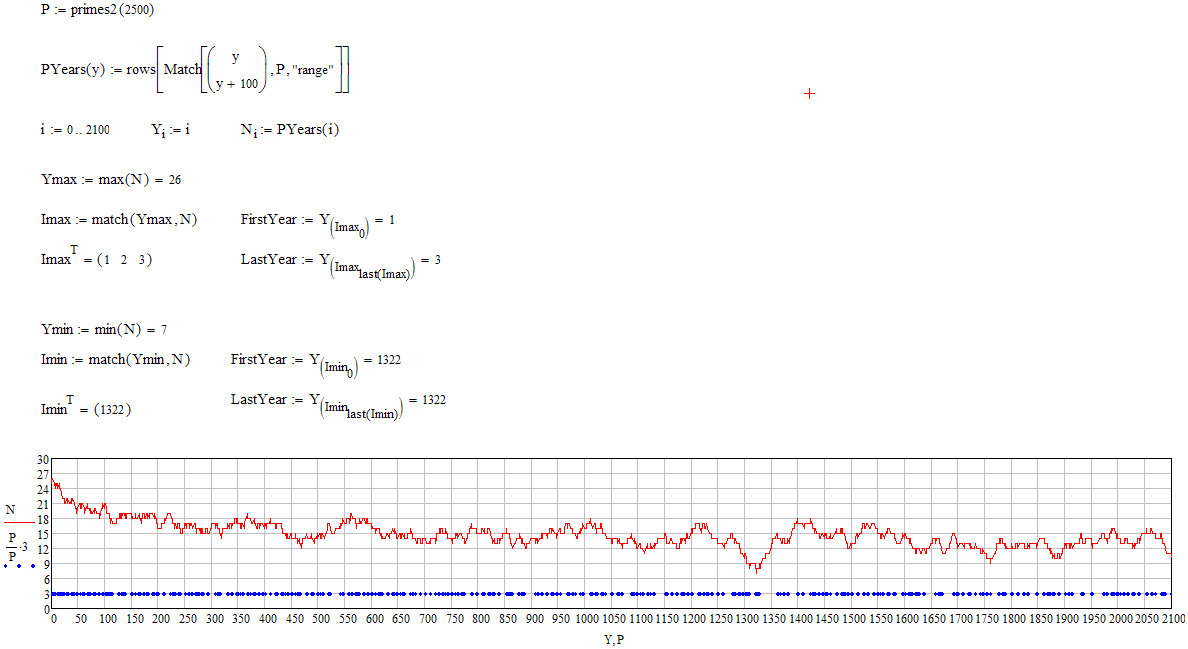The image size is (1188, 649).
Task: Click the P/P·3 trace label on y-axis
Action: pyautogui.click(x=17, y=545)
